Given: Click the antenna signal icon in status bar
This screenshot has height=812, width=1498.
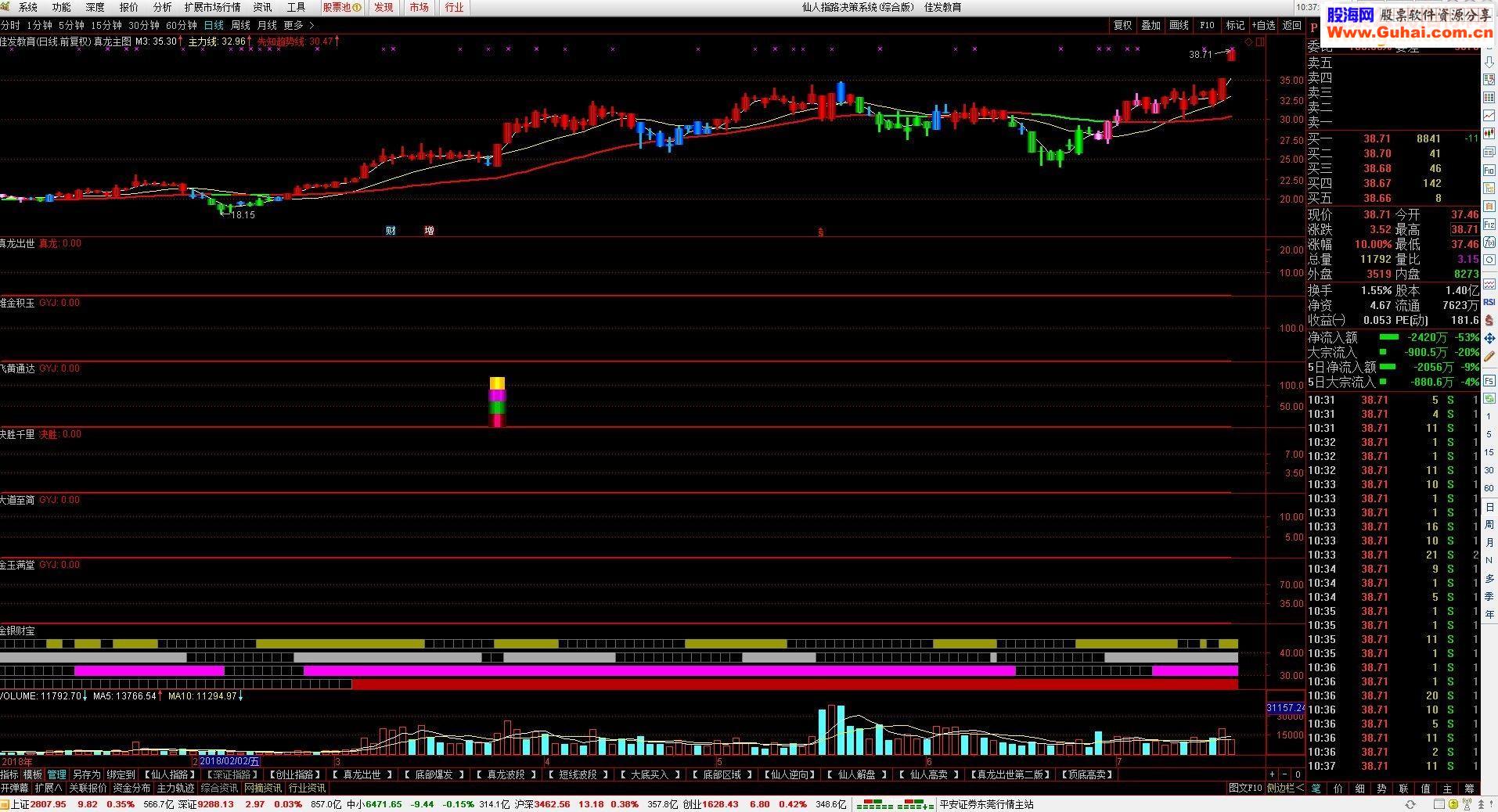Looking at the screenshot, I should tap(1467, 804).
